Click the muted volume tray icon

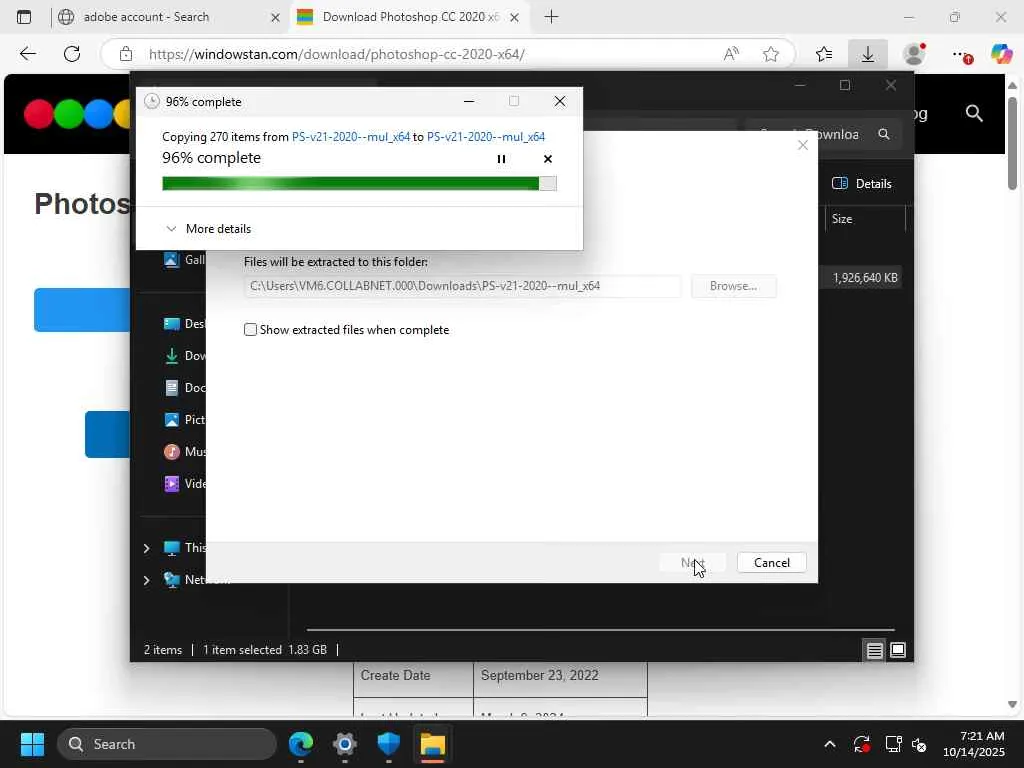tap(919, 744)
